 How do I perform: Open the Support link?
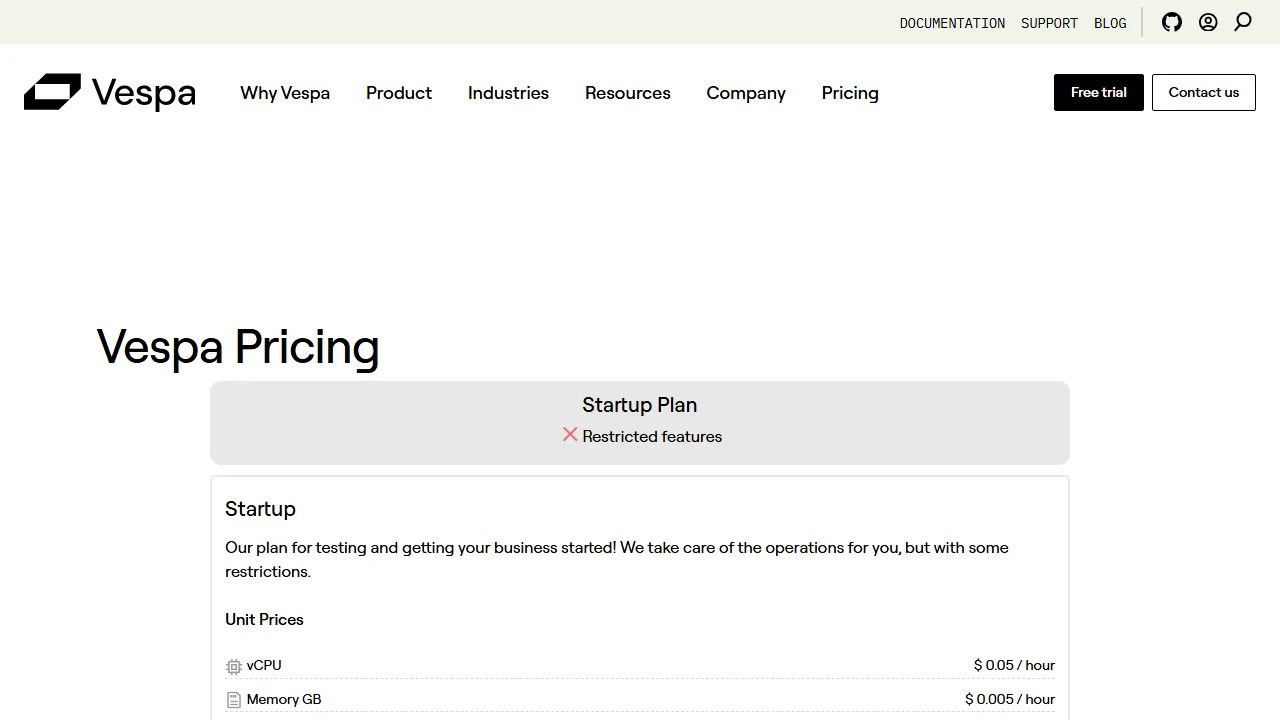(1049, 23)
